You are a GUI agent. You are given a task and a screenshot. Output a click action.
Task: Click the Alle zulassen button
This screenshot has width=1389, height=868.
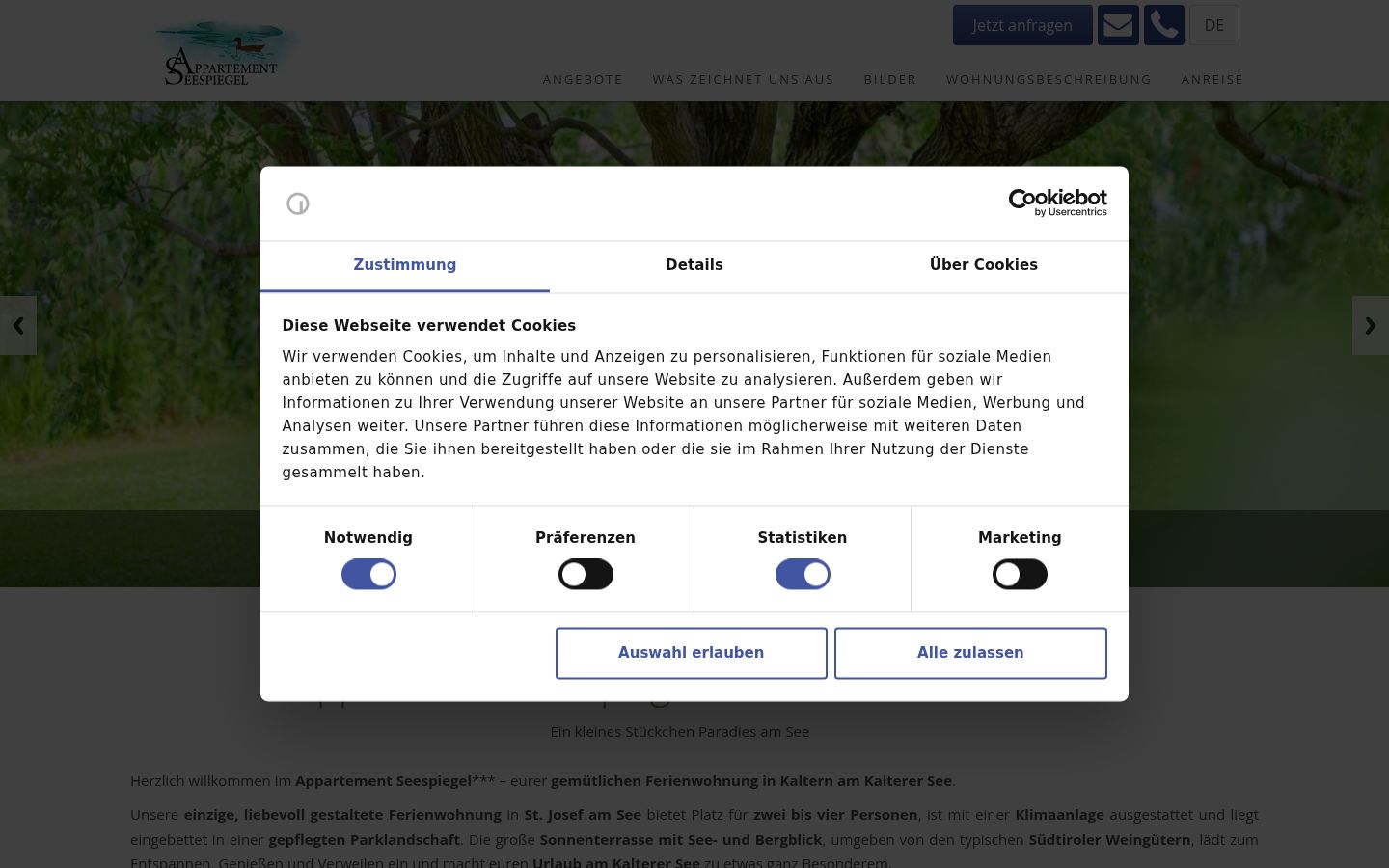pyautogui.click(x=970, y=653)
